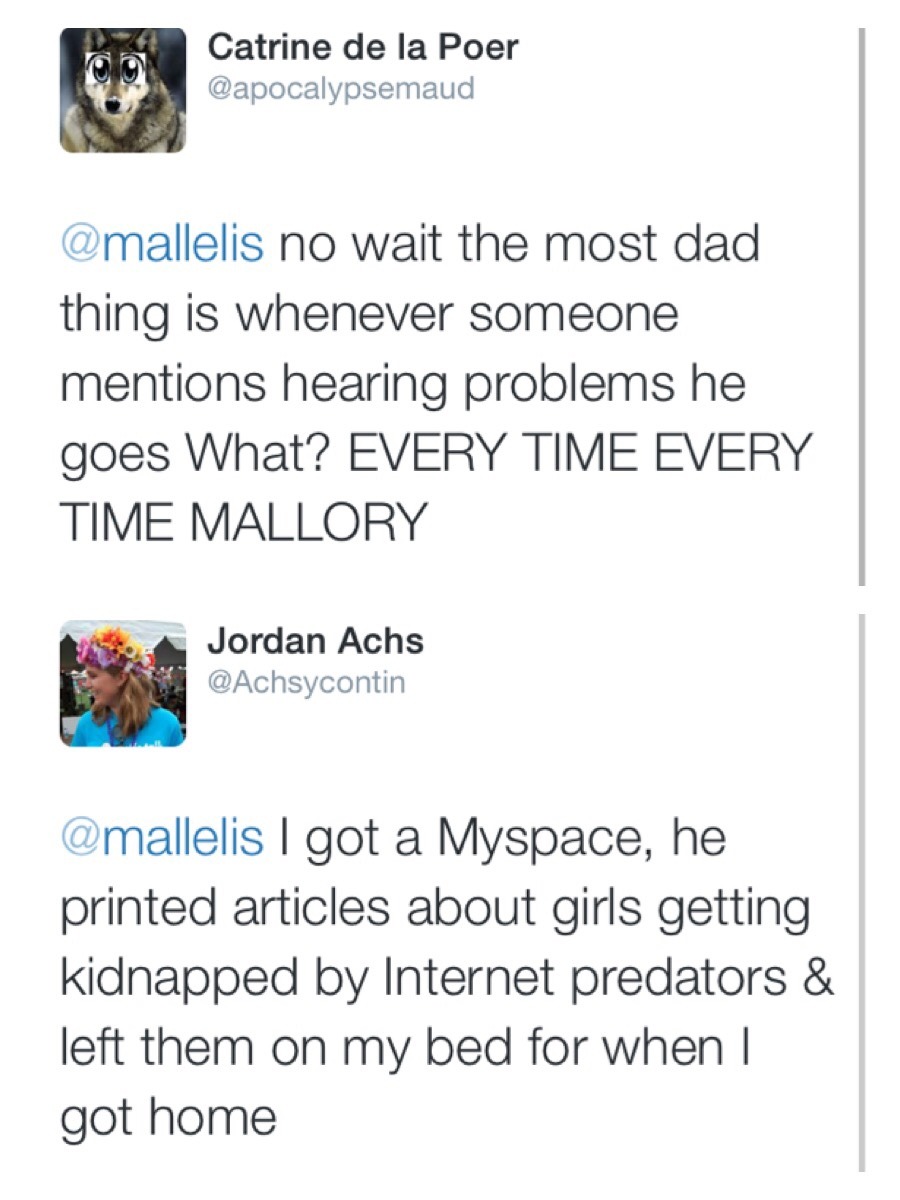This screenshot has height=1200, width=900.
Task: Click the @apocalypsemaud handle
Action: tap(340, 89)
